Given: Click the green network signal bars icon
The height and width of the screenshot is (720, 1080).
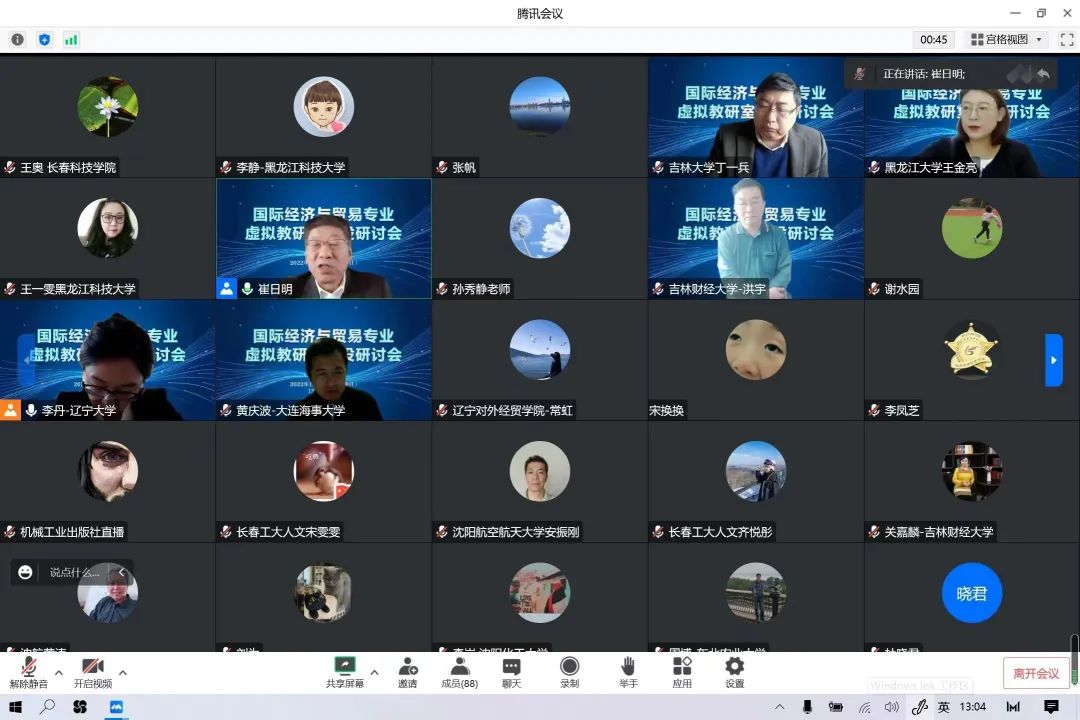Looking at the screenshot, I should 71,39.
